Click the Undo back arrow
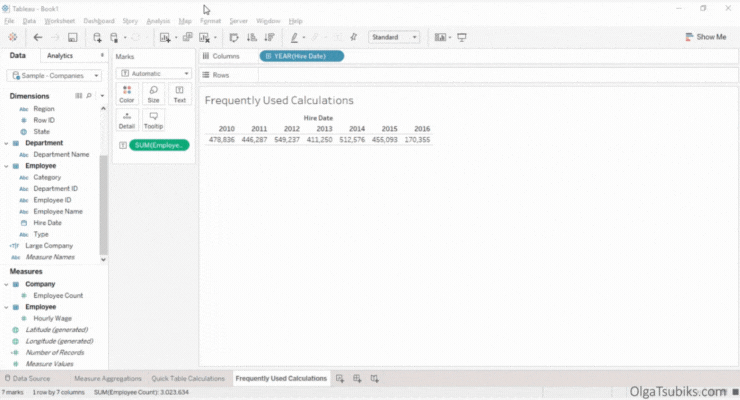Viewport: 740px width, 400px height. [x=38, y=37]
